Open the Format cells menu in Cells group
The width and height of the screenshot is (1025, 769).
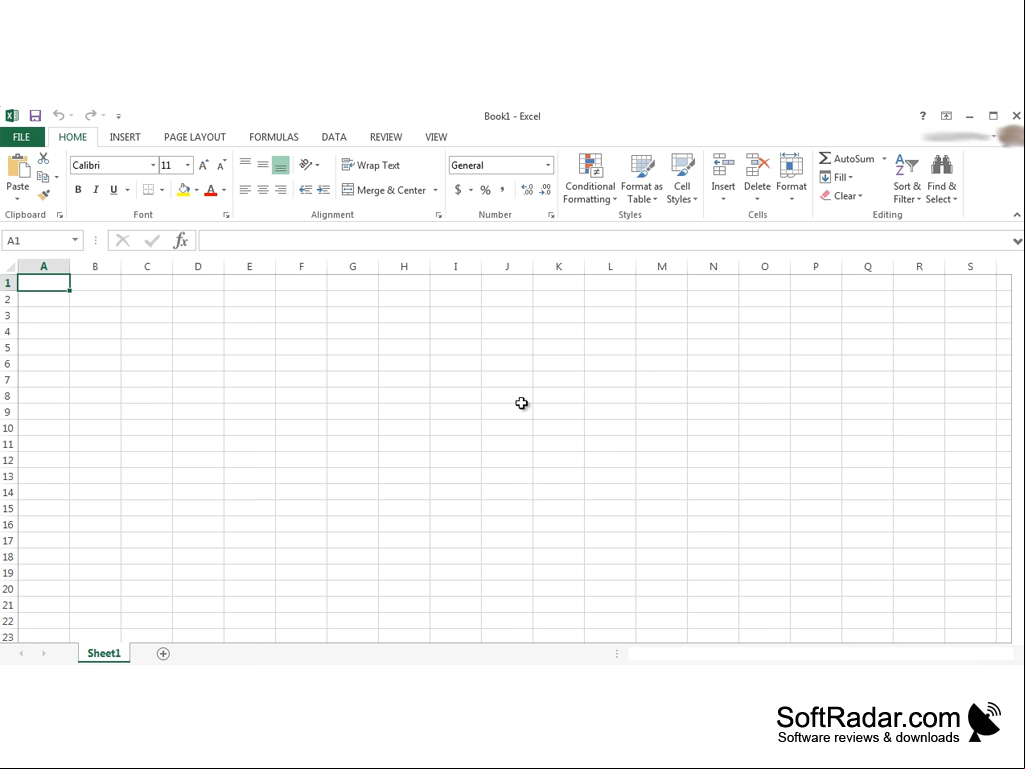click(792, 178)
